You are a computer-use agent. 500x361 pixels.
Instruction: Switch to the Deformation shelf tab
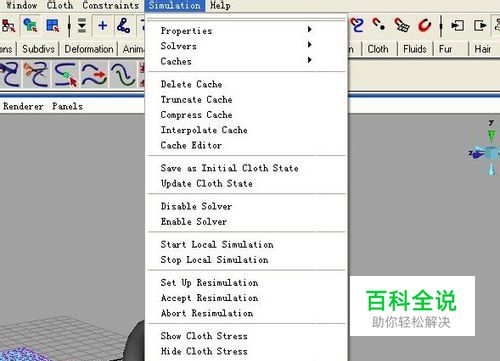tap(89, 49)
